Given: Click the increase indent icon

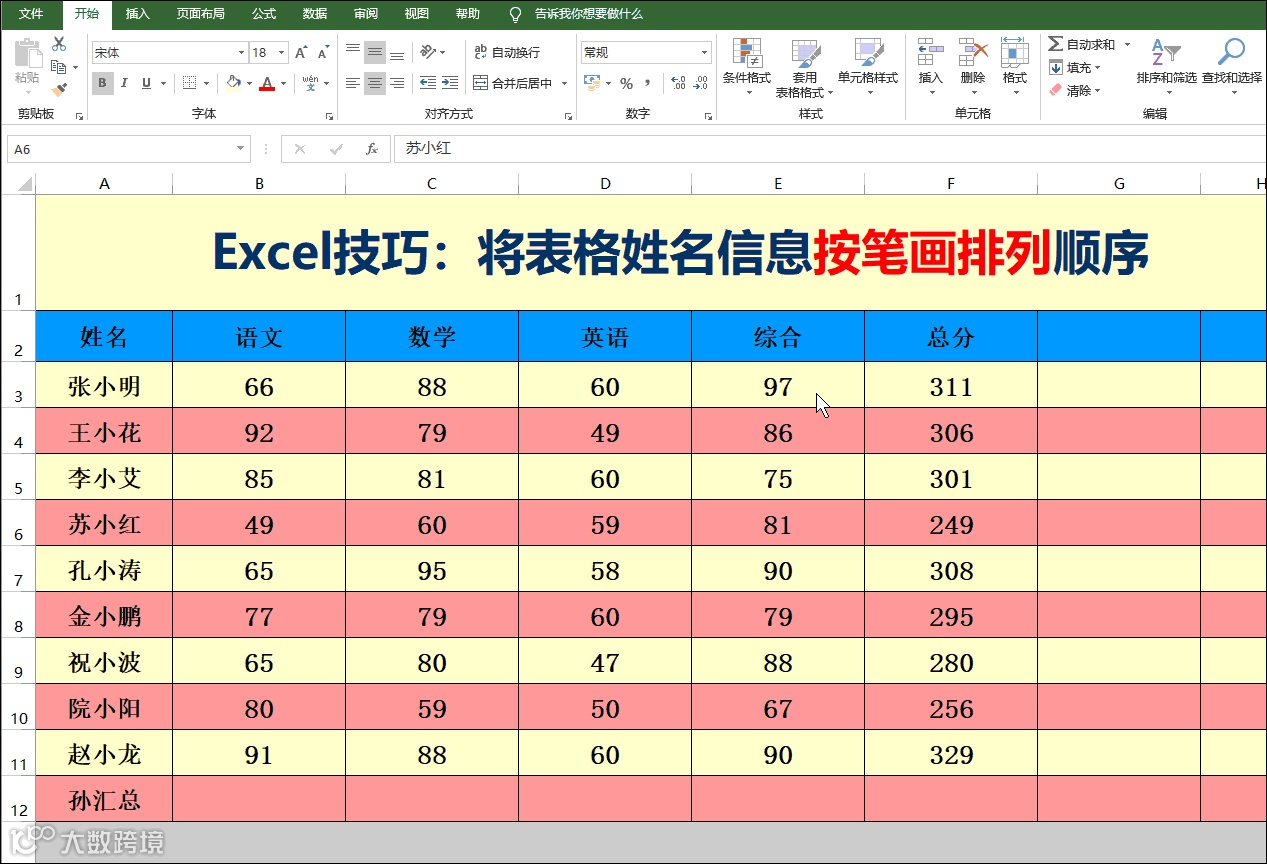Looking at the screenshot, I should 450,83.
